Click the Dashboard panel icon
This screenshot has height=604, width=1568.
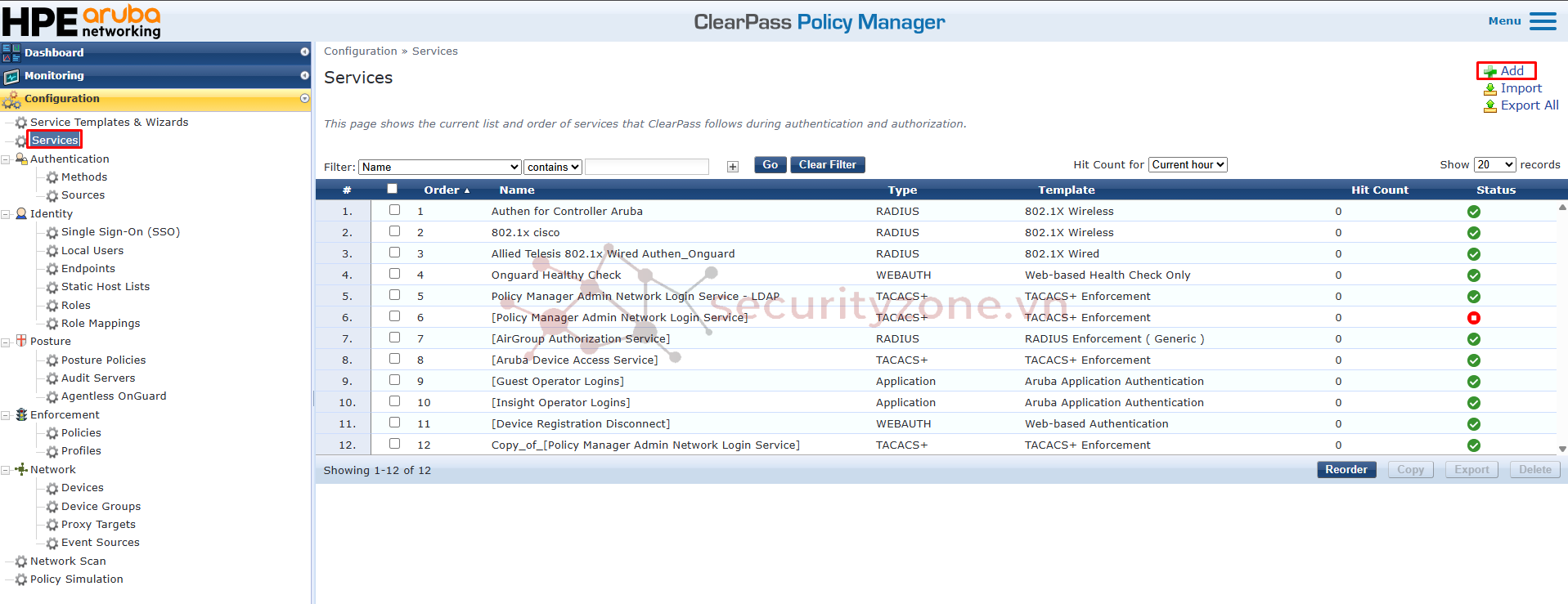point(11,53)
